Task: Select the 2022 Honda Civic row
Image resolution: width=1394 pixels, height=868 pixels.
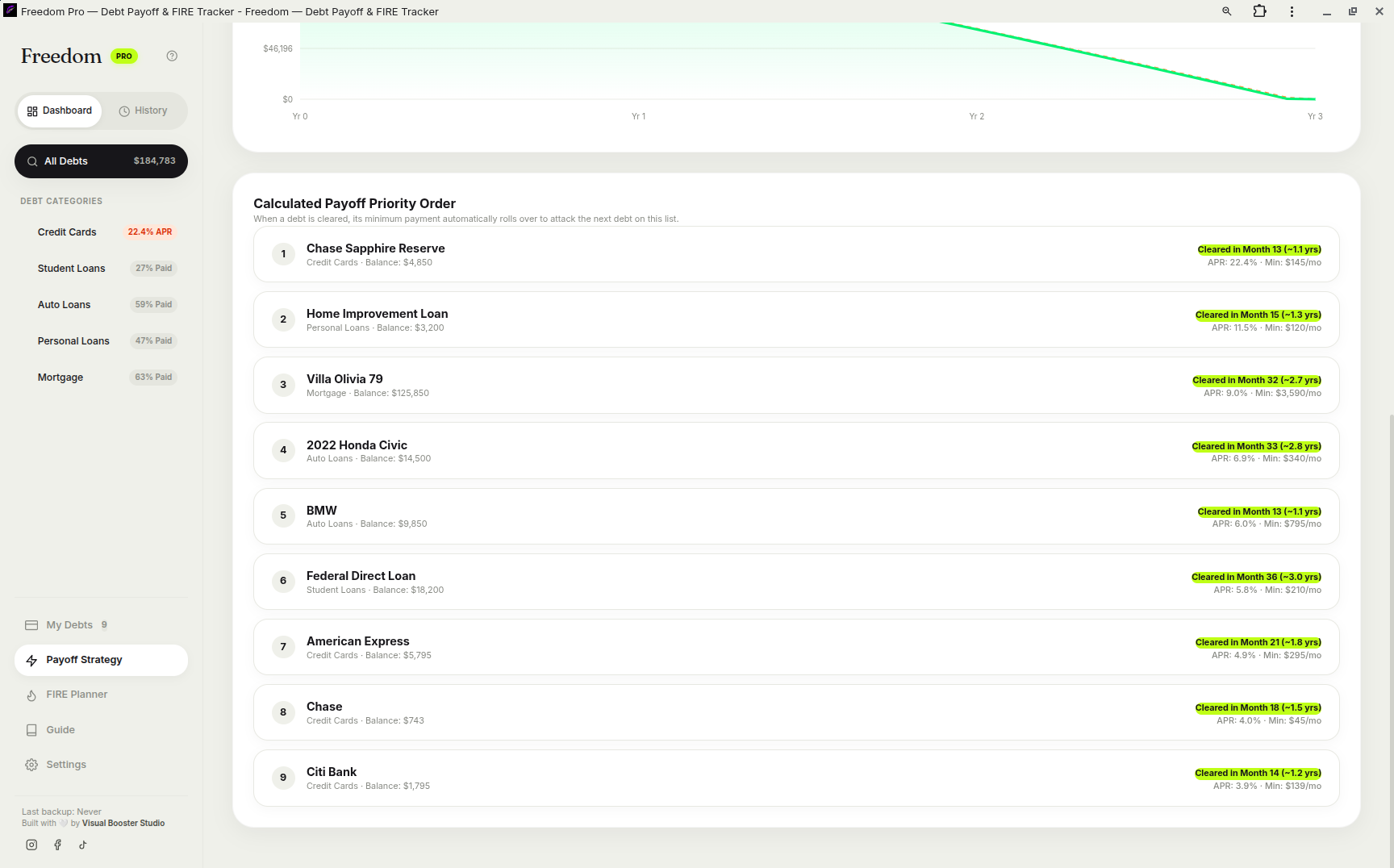Action: [796, 451]
